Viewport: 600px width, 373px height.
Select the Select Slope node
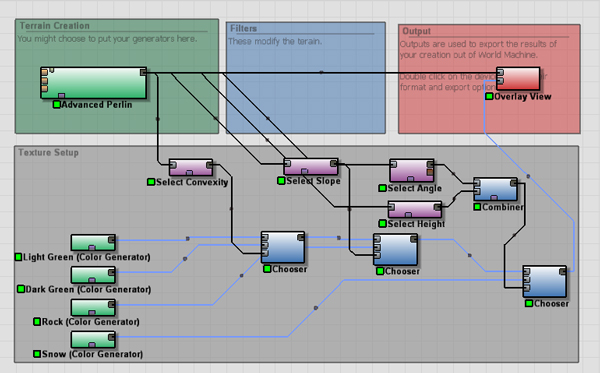point(311,167)
